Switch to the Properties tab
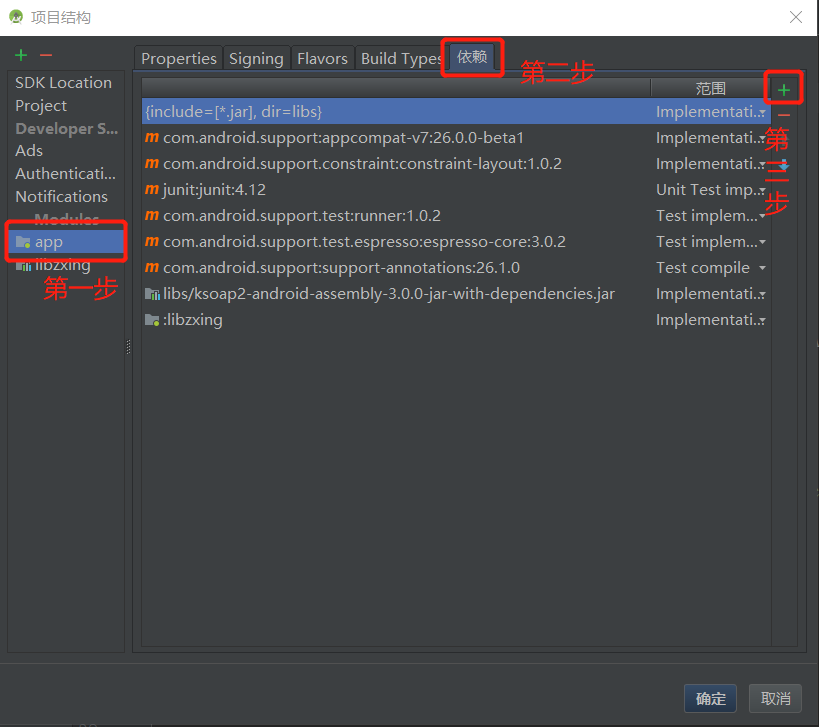Viewport: 819px width, 727px height. click(x=179, y=58)
